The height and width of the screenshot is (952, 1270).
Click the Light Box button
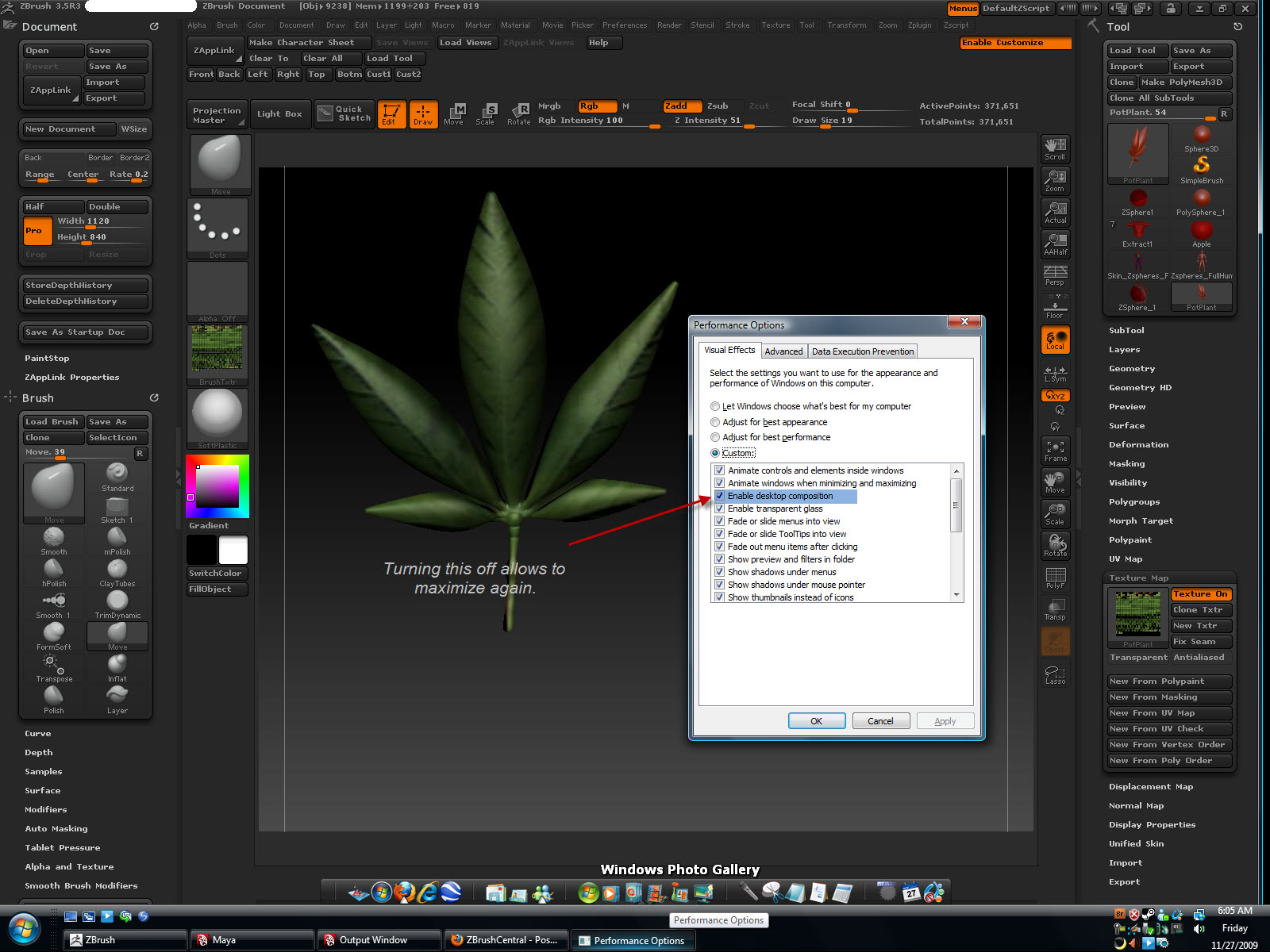pyautogui.click(x=279, y=113)
